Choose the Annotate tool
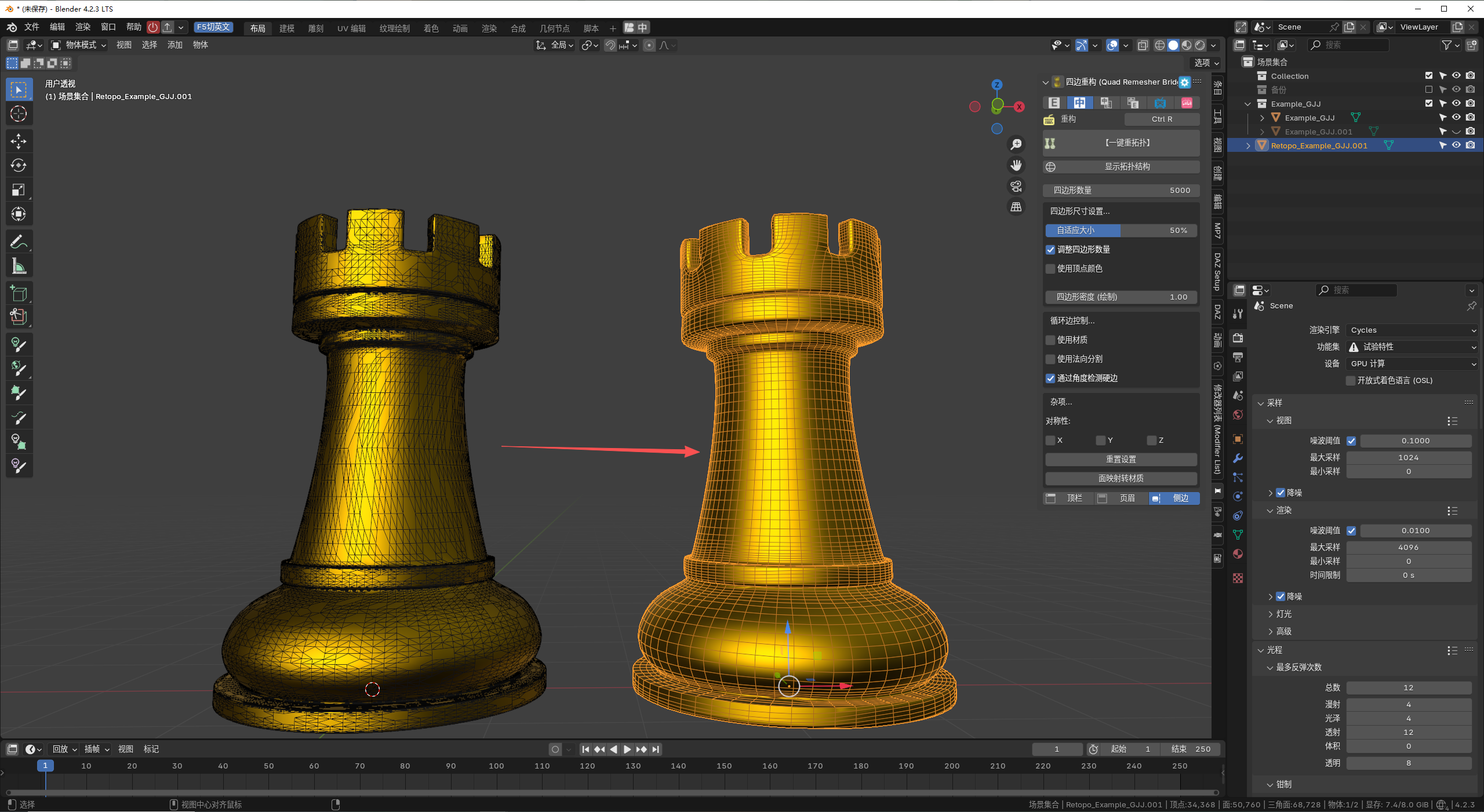1484x812 pixels. coord(19,242)
